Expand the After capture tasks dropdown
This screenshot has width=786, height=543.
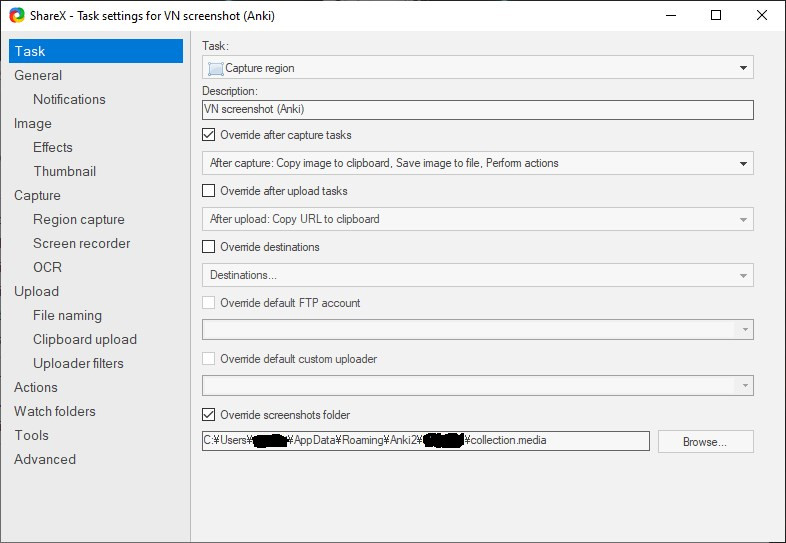tap(478, 163)
